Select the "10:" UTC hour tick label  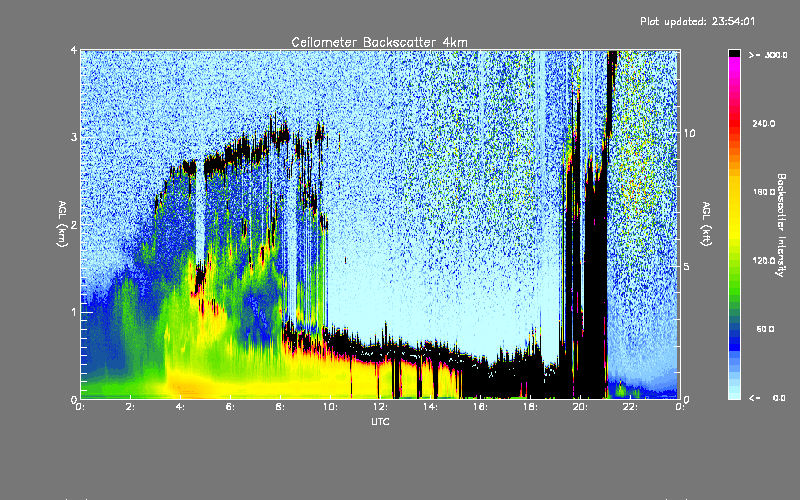pyautogui.click(x=330, y=407)
